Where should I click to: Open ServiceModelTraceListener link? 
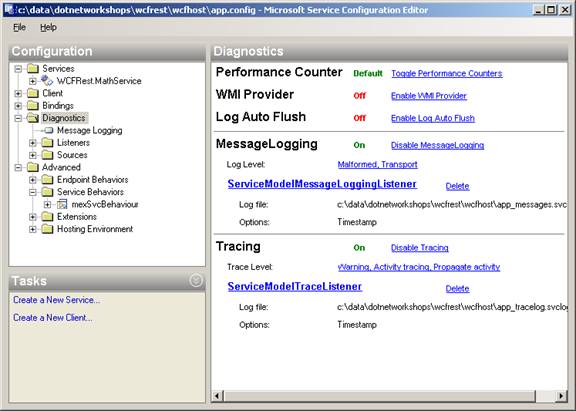(x=295, y=286)
